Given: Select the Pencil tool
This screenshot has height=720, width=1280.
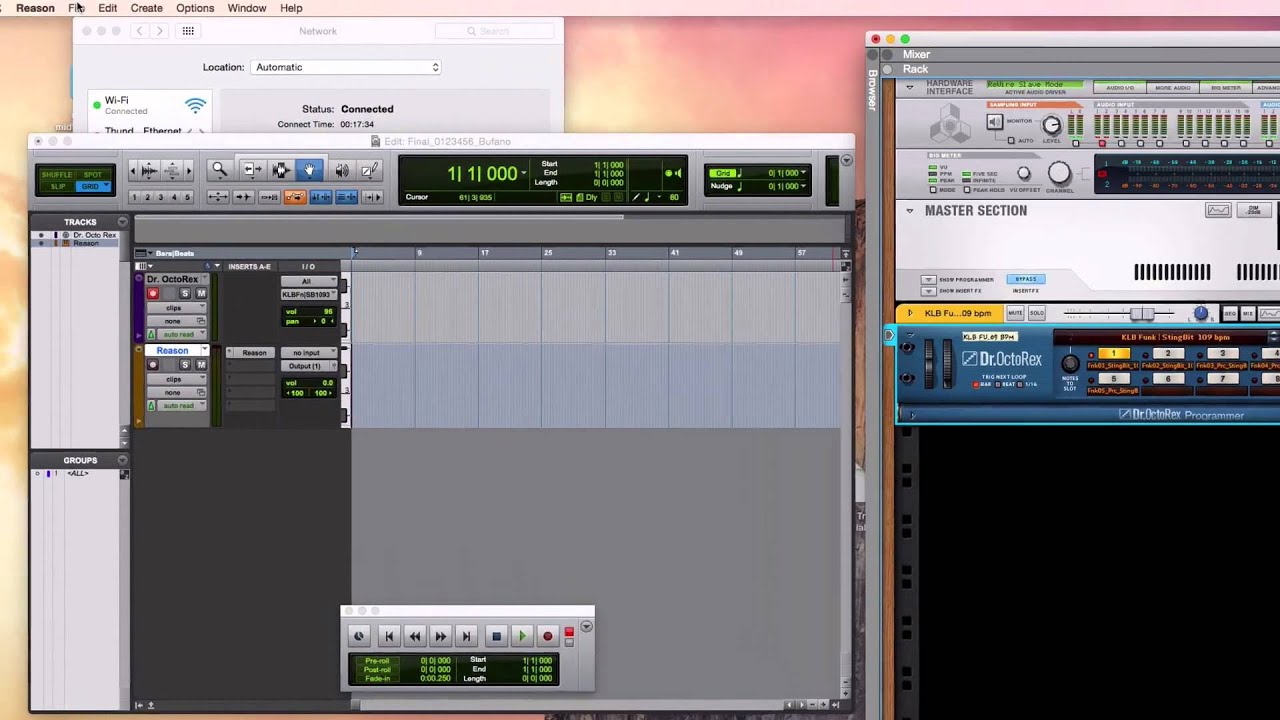Looking at the screenshot, I should coord(369,171).
